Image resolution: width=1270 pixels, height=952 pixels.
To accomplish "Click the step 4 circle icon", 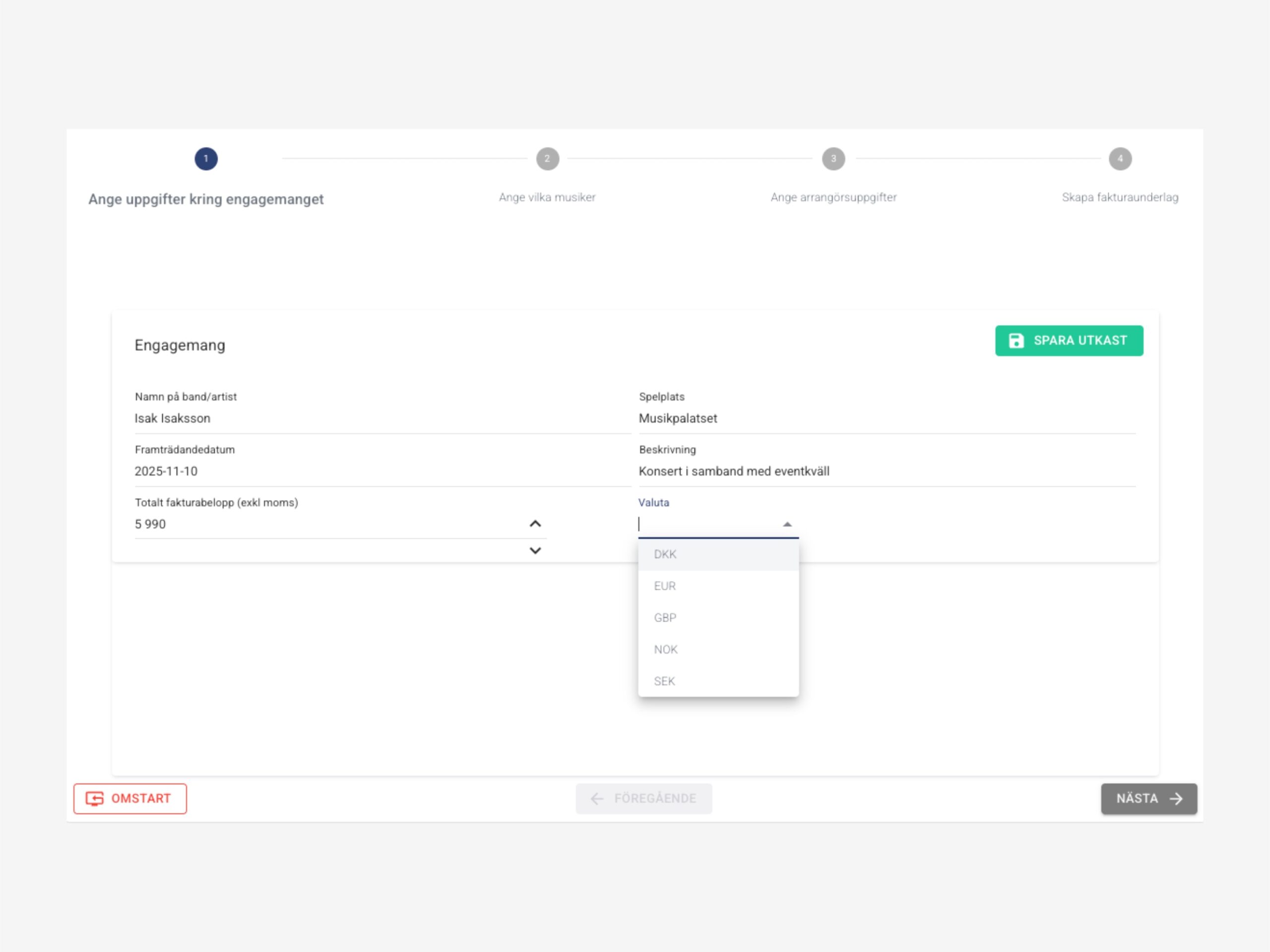I will (x=1120, y=159).
